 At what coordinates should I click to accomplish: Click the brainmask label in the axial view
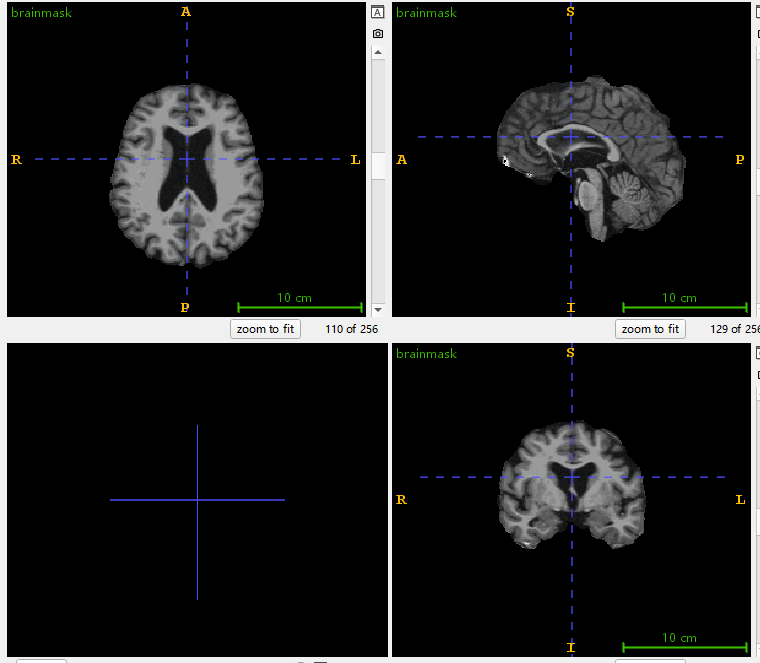point(41,13)
